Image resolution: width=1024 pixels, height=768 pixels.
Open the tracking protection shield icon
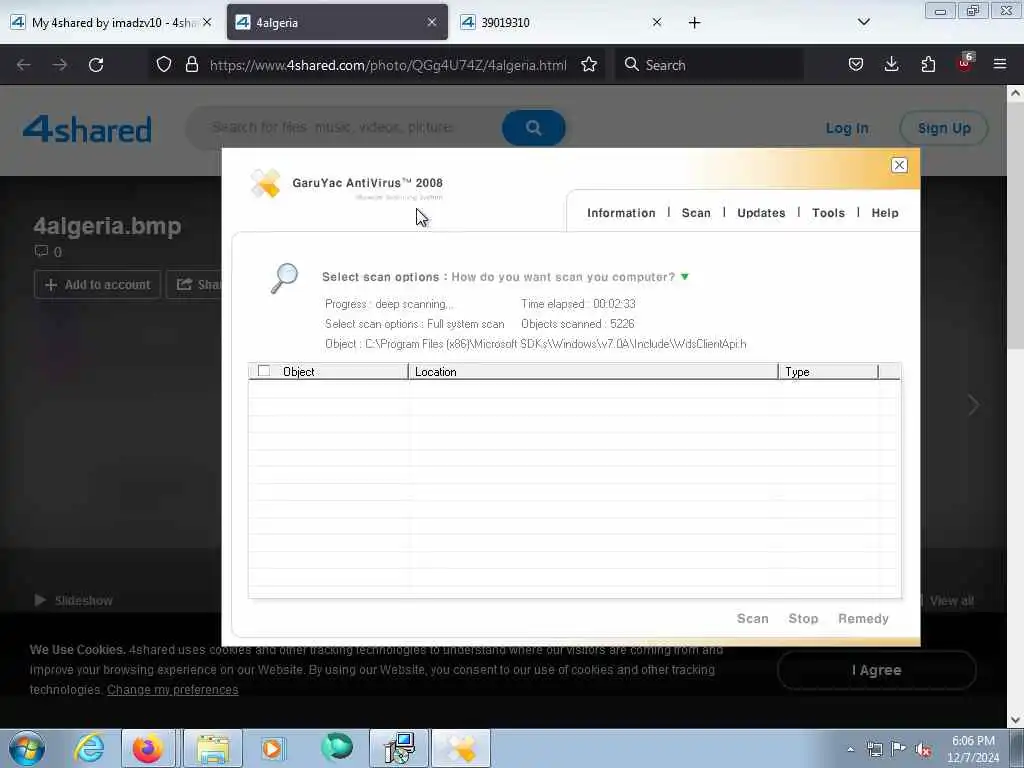pyautogui.click(x=164, y=65)
